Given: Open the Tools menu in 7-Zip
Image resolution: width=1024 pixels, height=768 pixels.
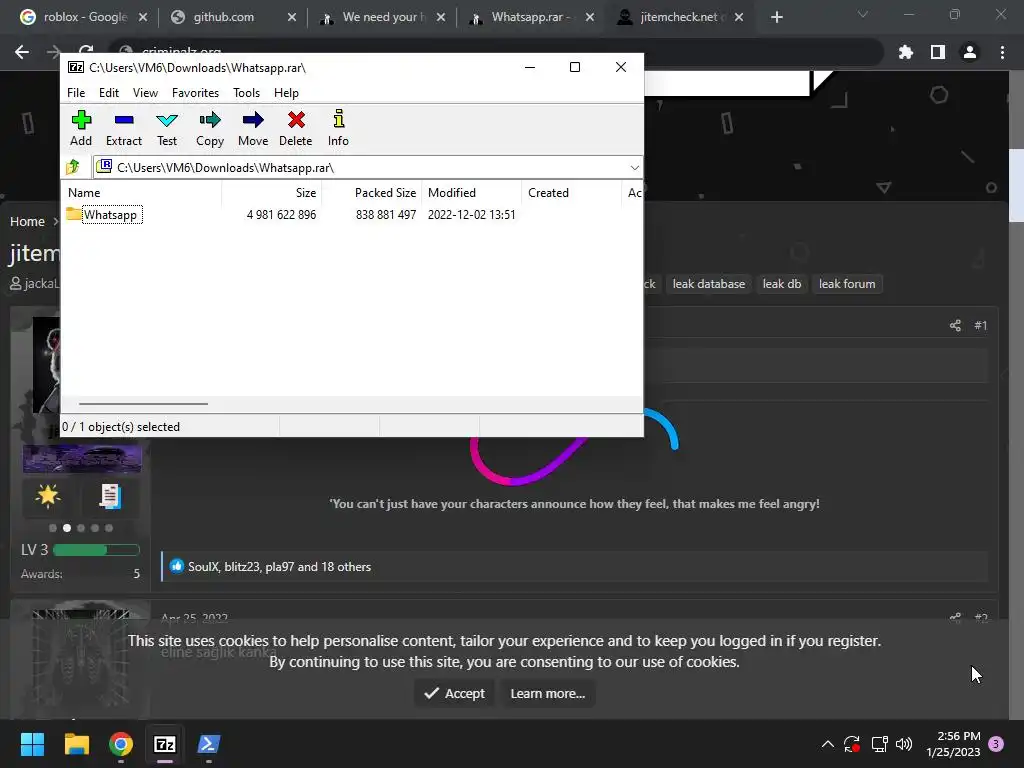Looking at the screenshot, I should coord(246,93).
